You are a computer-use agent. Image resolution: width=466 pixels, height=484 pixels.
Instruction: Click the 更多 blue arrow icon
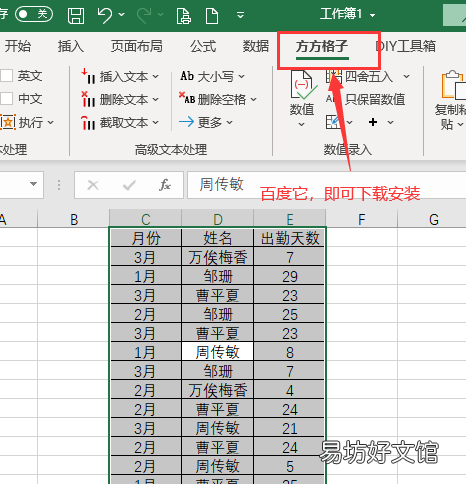click(x=186, y=122)
